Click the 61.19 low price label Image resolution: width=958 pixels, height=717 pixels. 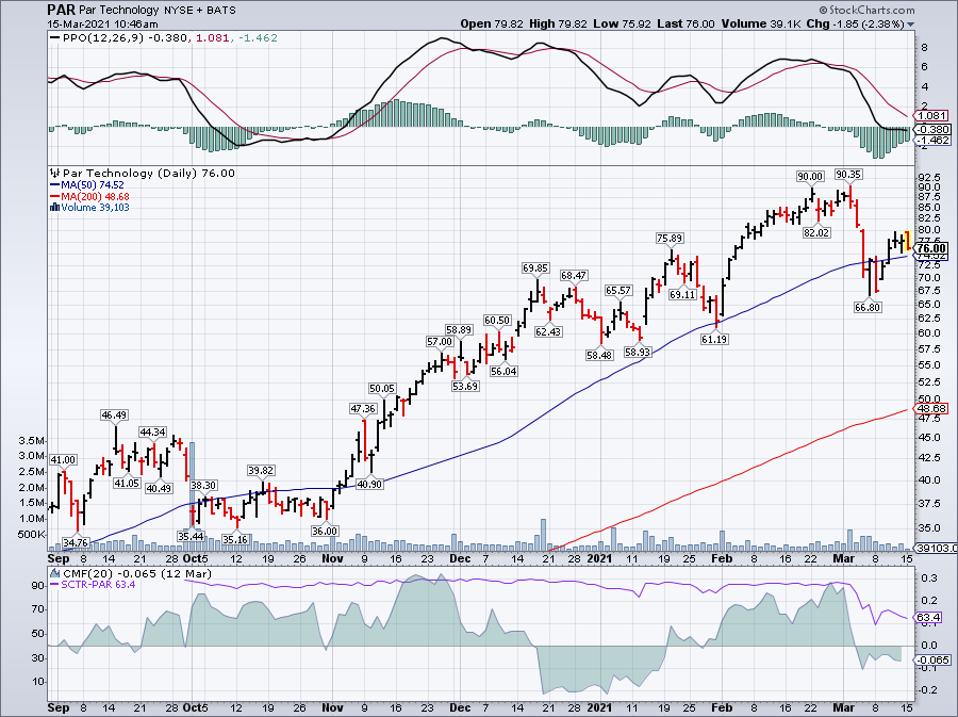[x=714, y=339]
